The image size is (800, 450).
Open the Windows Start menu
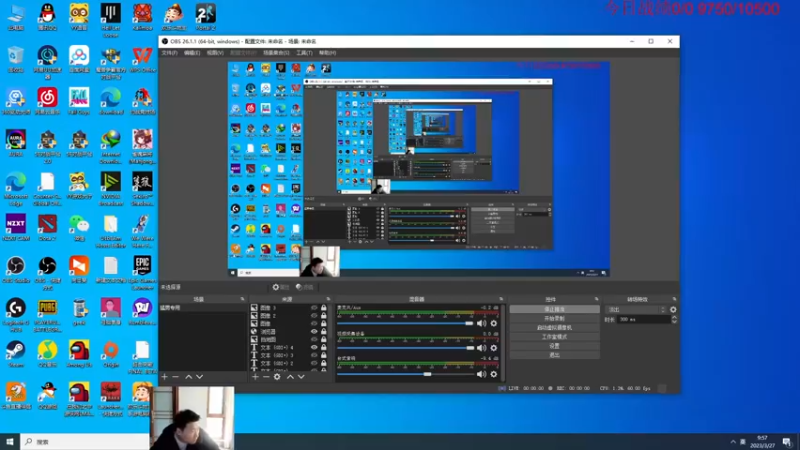point(10,442)
